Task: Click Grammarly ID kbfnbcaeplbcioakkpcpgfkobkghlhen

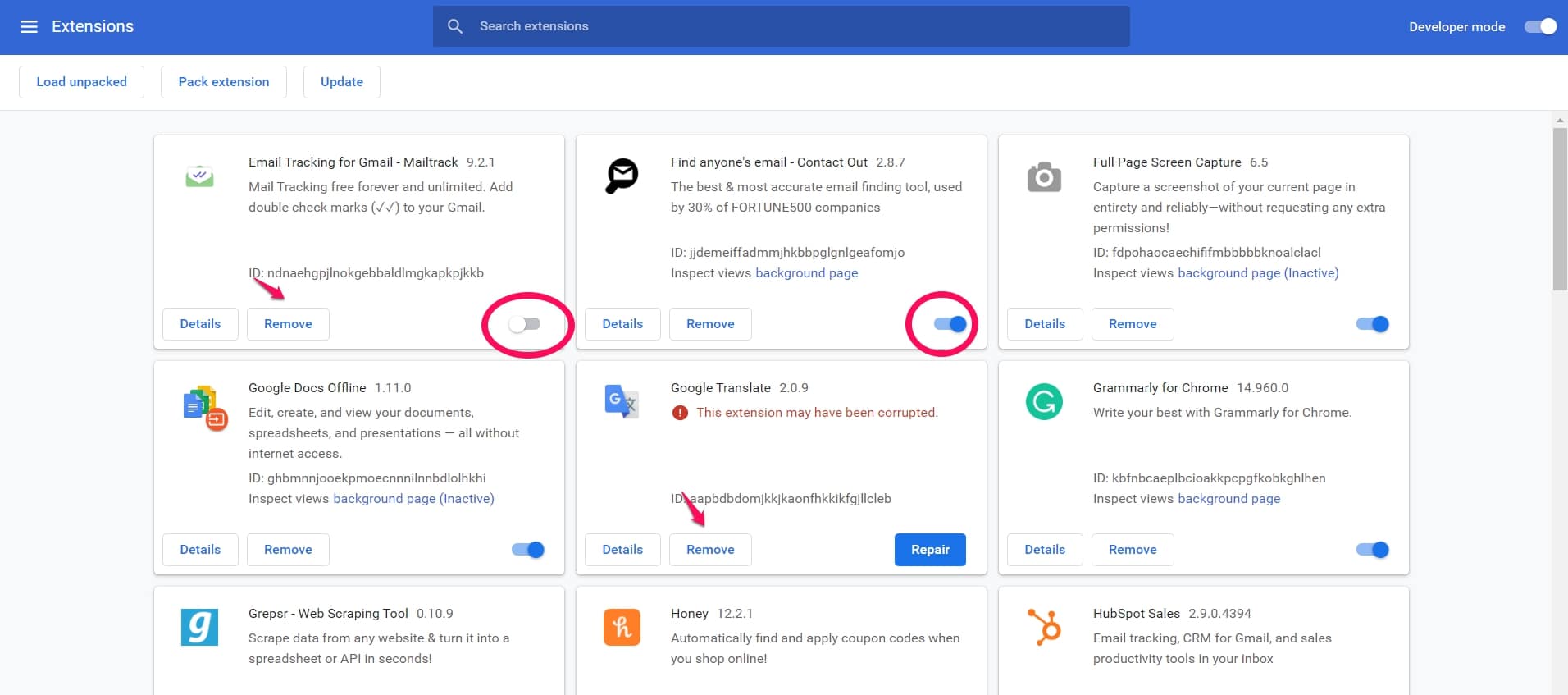Action: pyautogui.click(x=1209, y=478)
